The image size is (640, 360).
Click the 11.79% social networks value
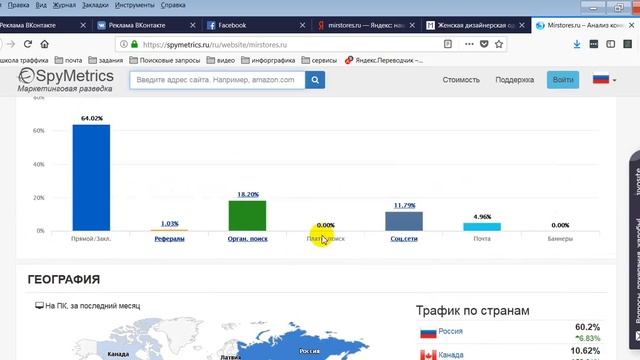(x=404, y=205)
